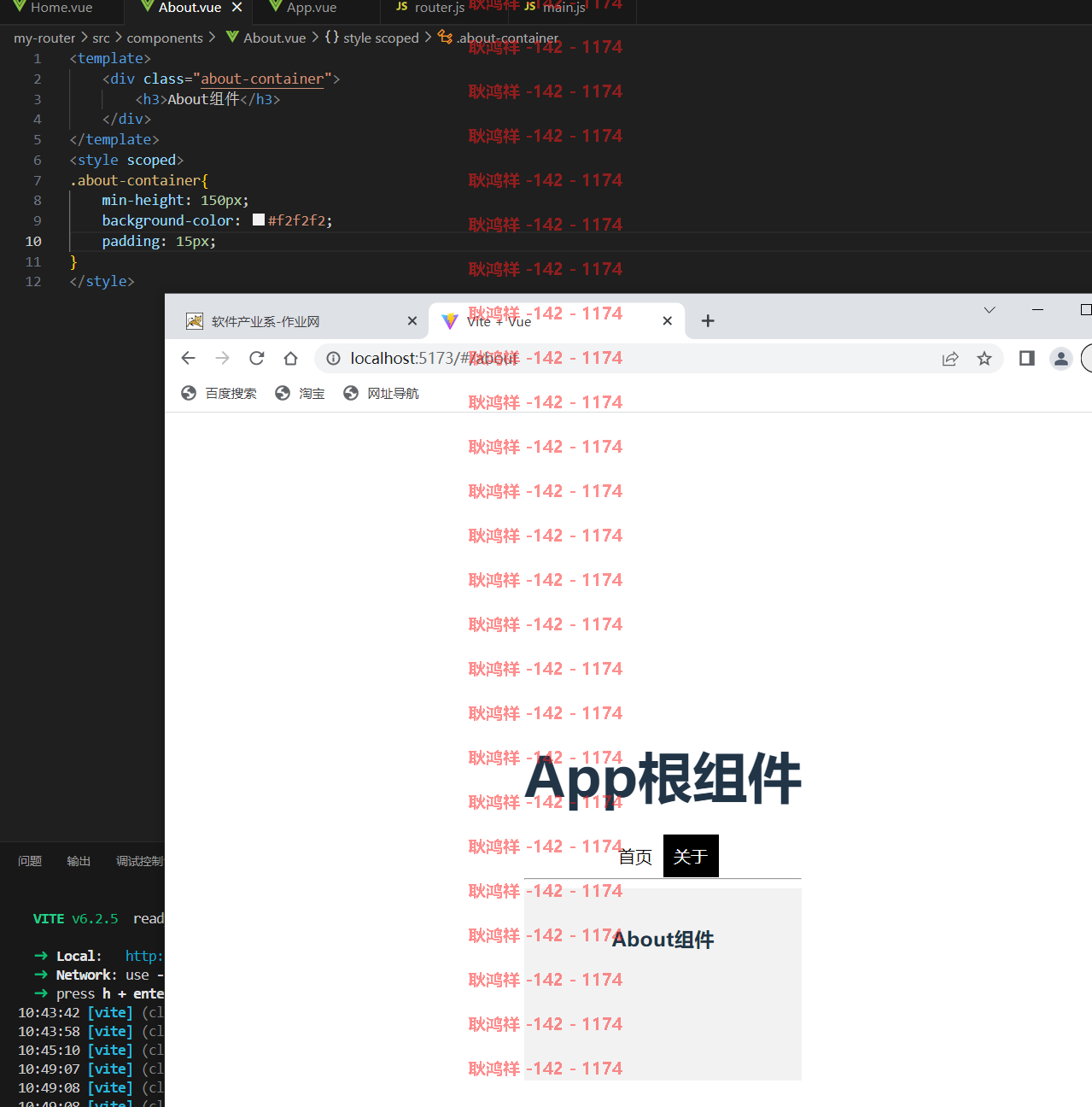The image size is (1092, 1107).
Task: Reload the localhost page
Action: (x=257, y=359)
